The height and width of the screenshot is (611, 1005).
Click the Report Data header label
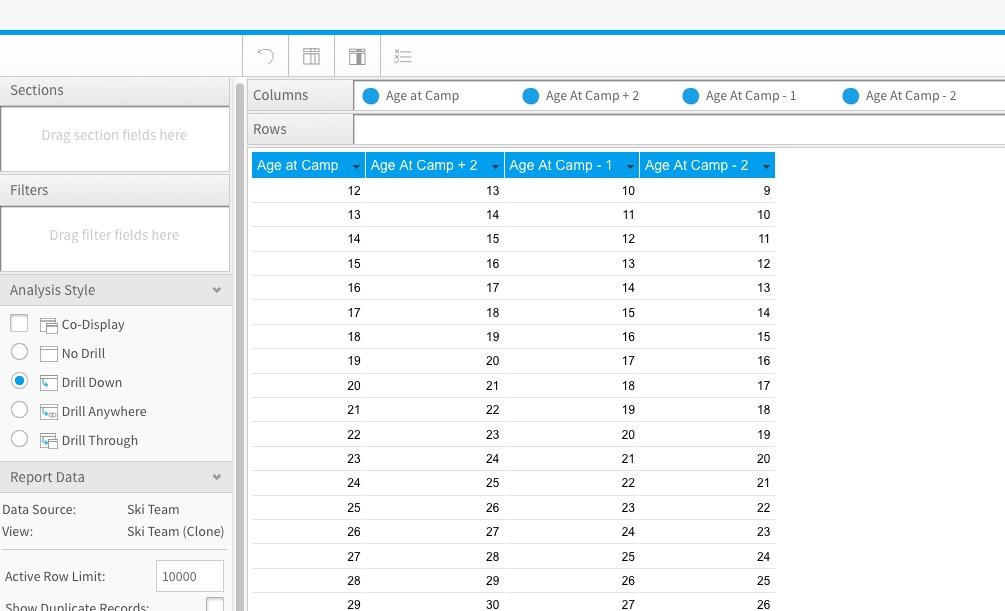[x=47, y=478]
